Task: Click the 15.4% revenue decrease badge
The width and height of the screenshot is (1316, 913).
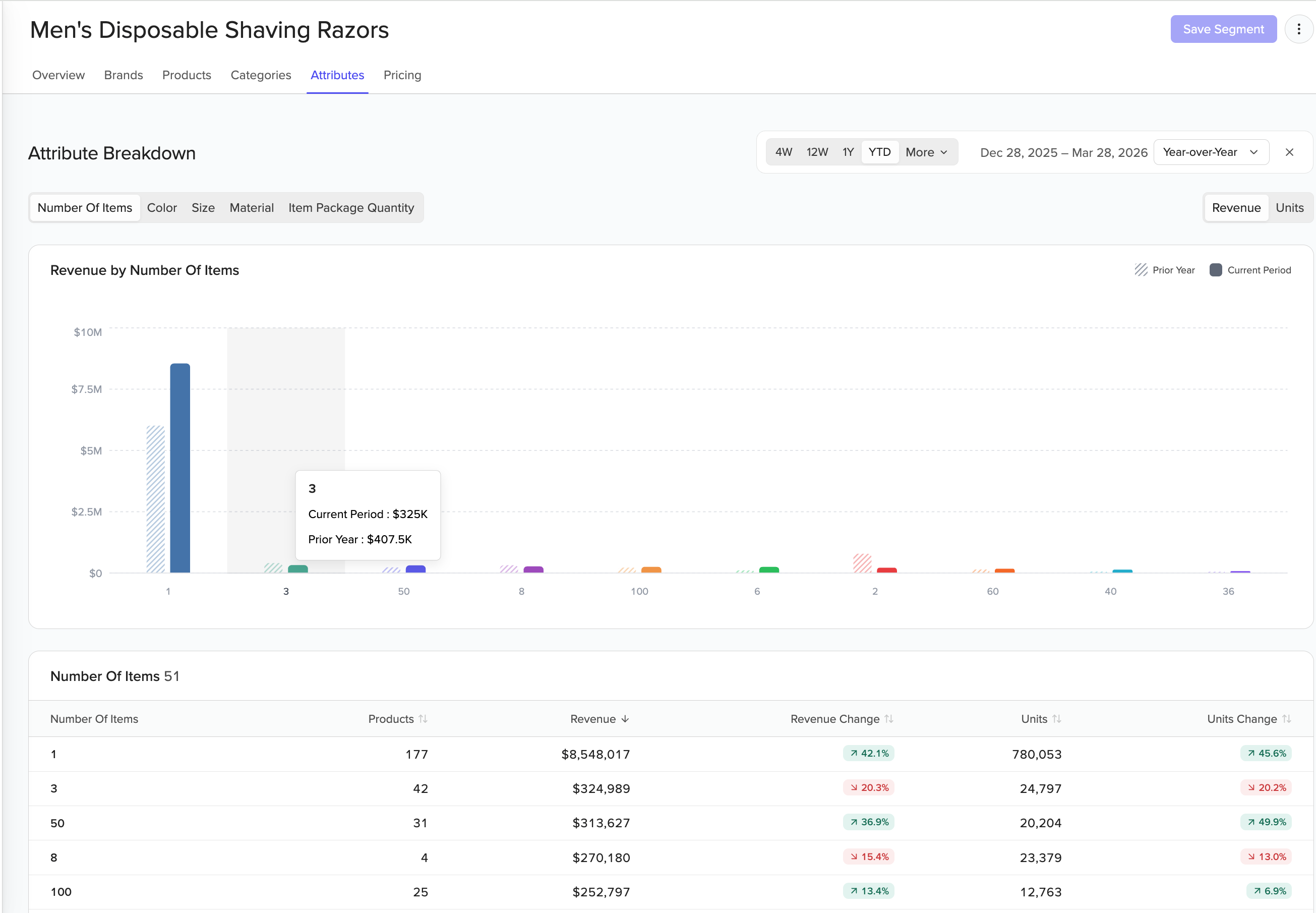Action: pos(868,857)
